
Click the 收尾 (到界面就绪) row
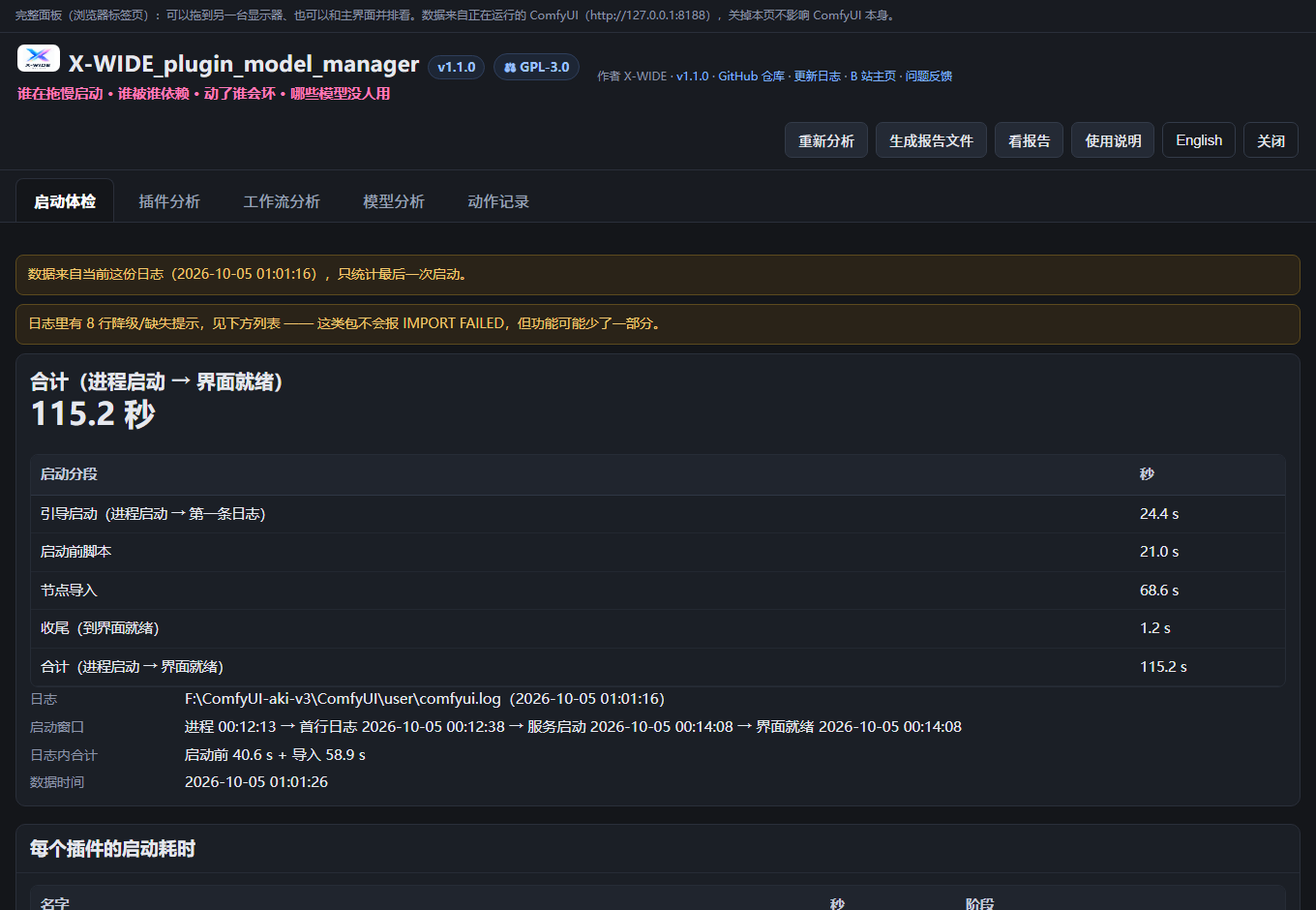coord(658,628)
